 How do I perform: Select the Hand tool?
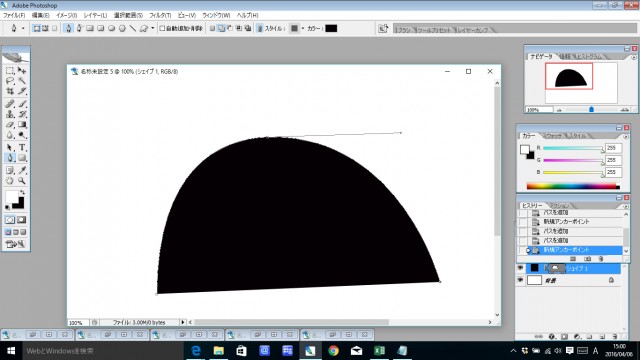tap(10, 180)
